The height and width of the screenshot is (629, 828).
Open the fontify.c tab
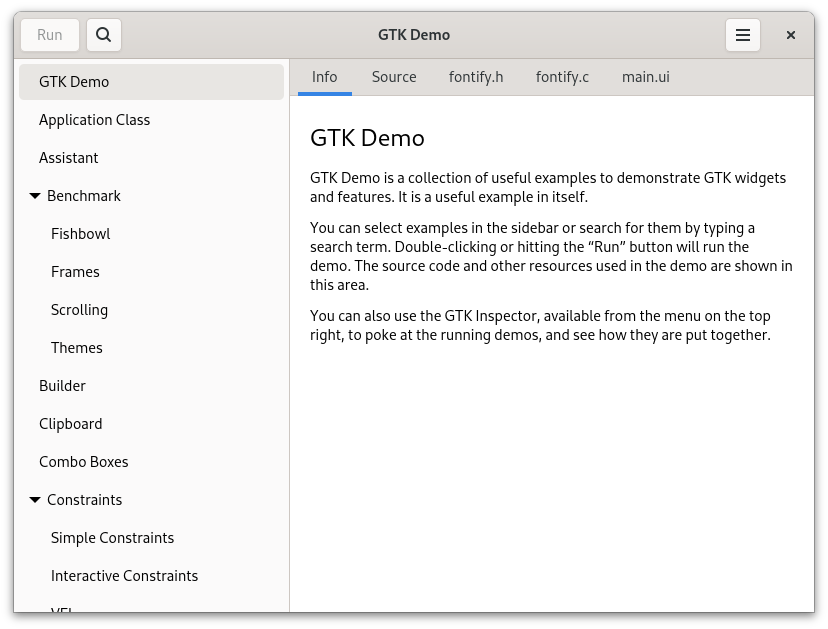pos(561,77)
